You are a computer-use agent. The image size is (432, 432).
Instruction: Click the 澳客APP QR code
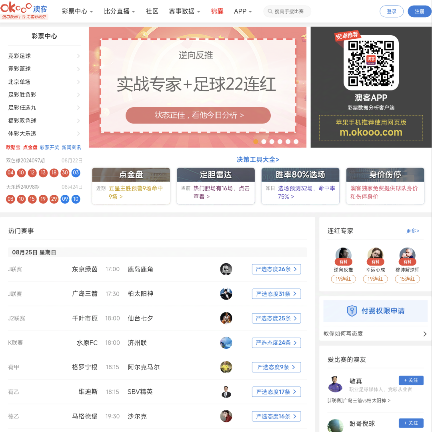[x=371, y=63]
